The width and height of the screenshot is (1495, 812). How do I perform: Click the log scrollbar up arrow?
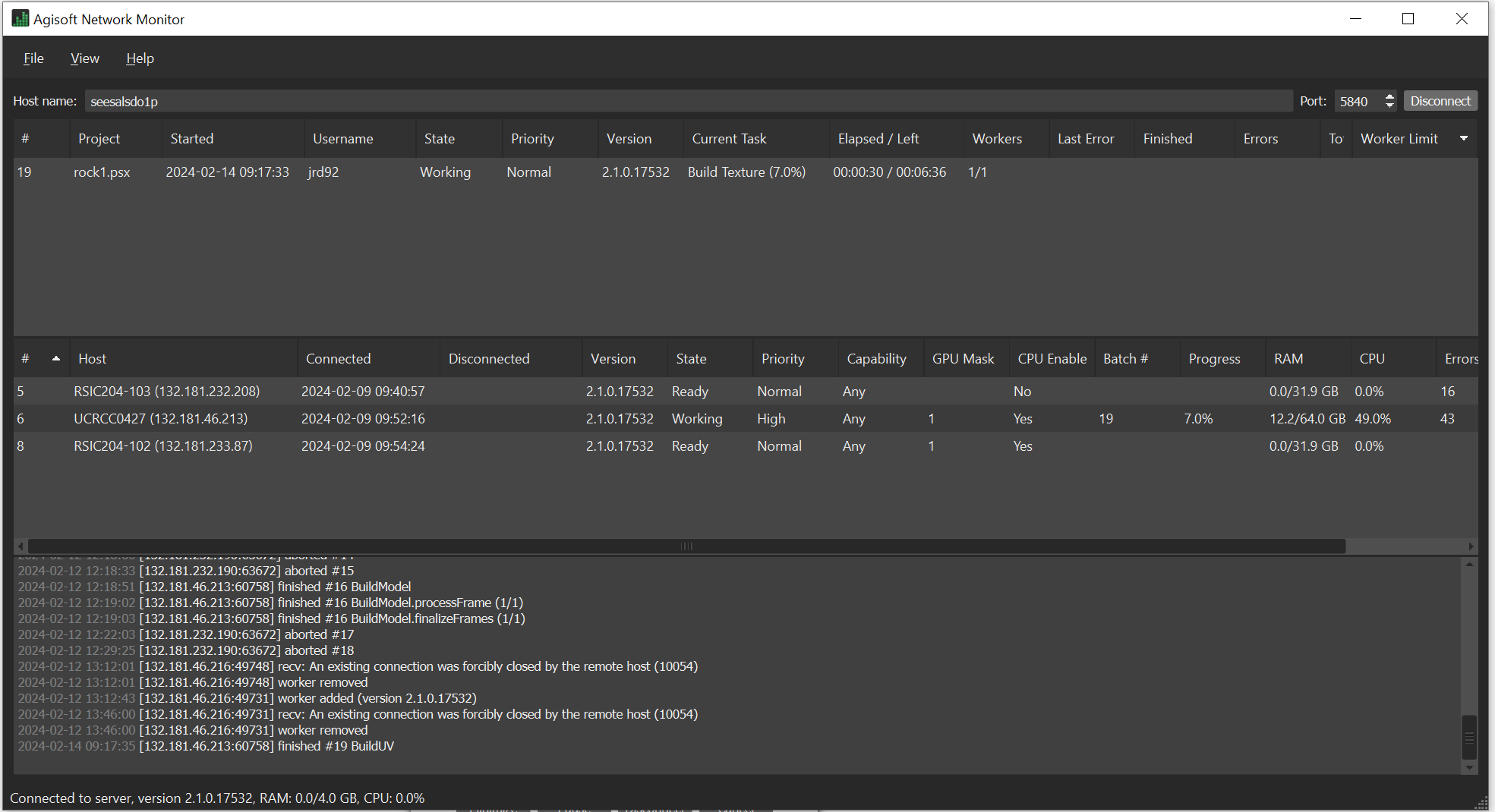1469,564
